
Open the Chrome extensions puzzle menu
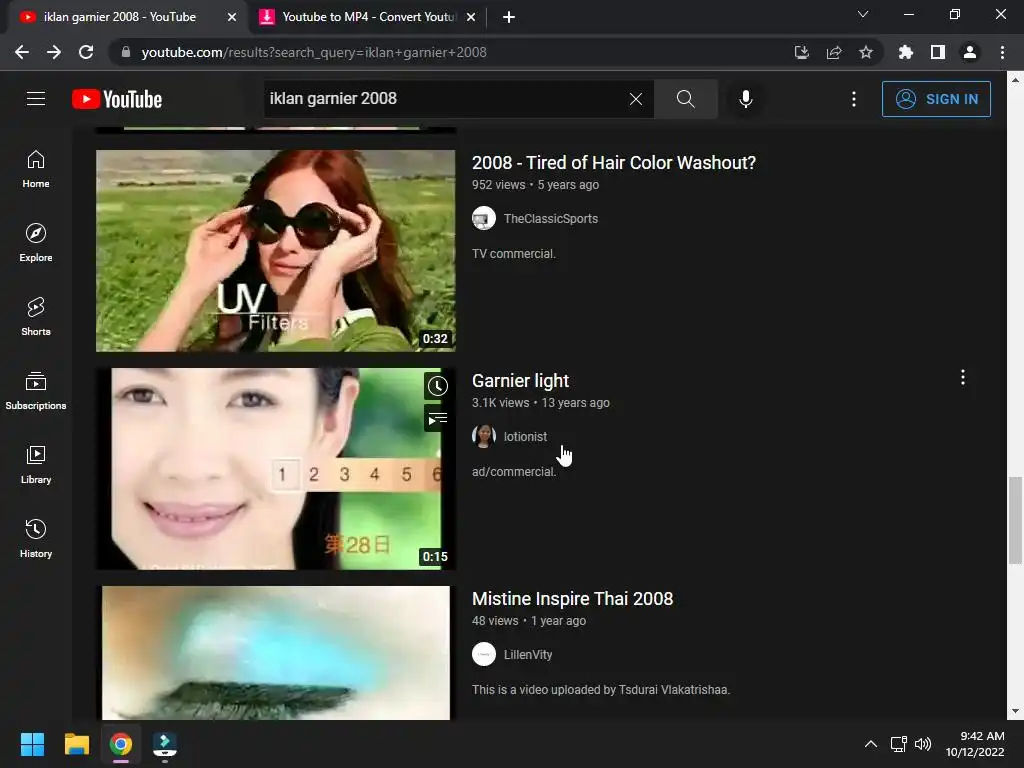coord(906,52)
